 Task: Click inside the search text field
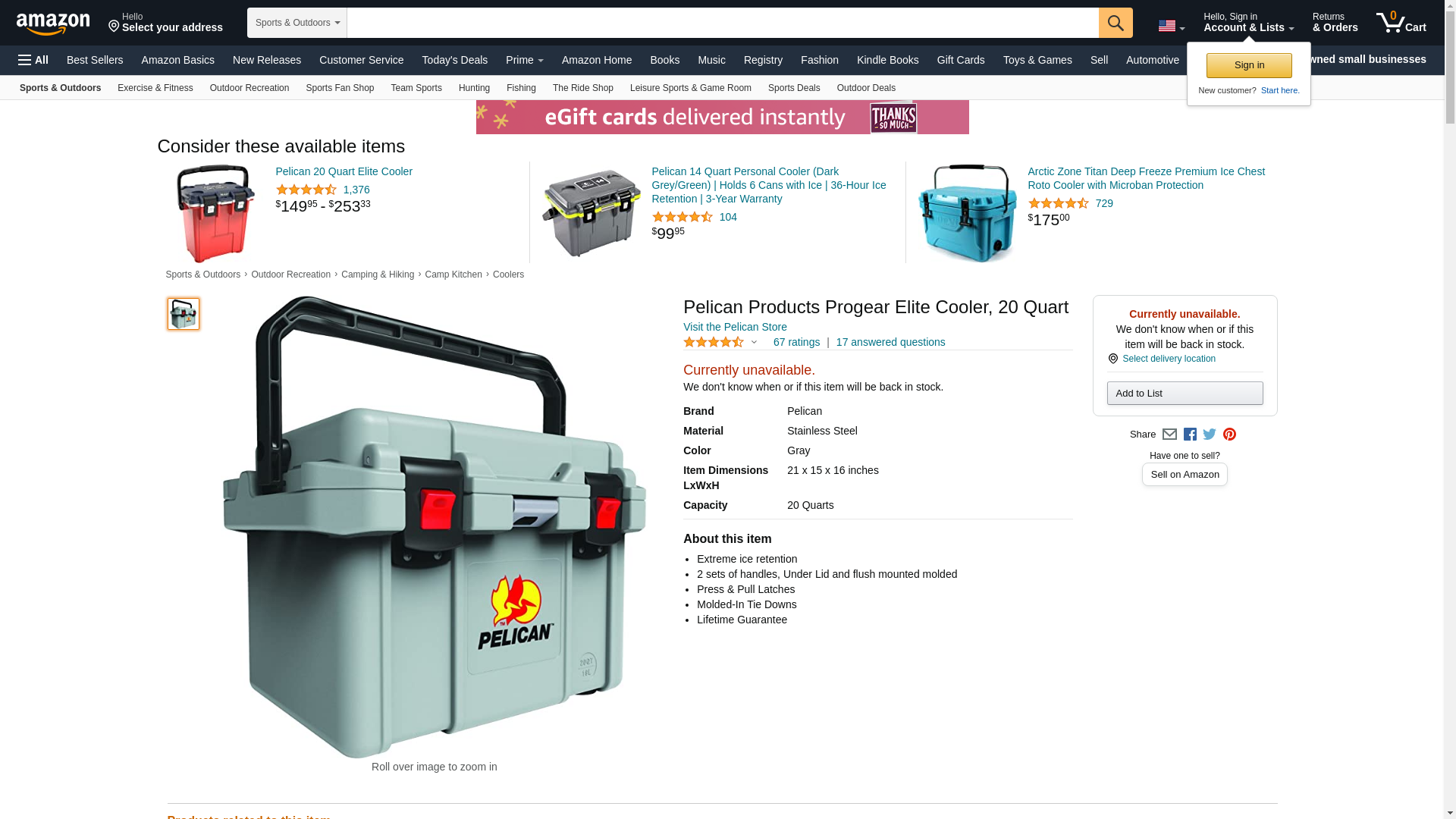(x=723, y=23)
